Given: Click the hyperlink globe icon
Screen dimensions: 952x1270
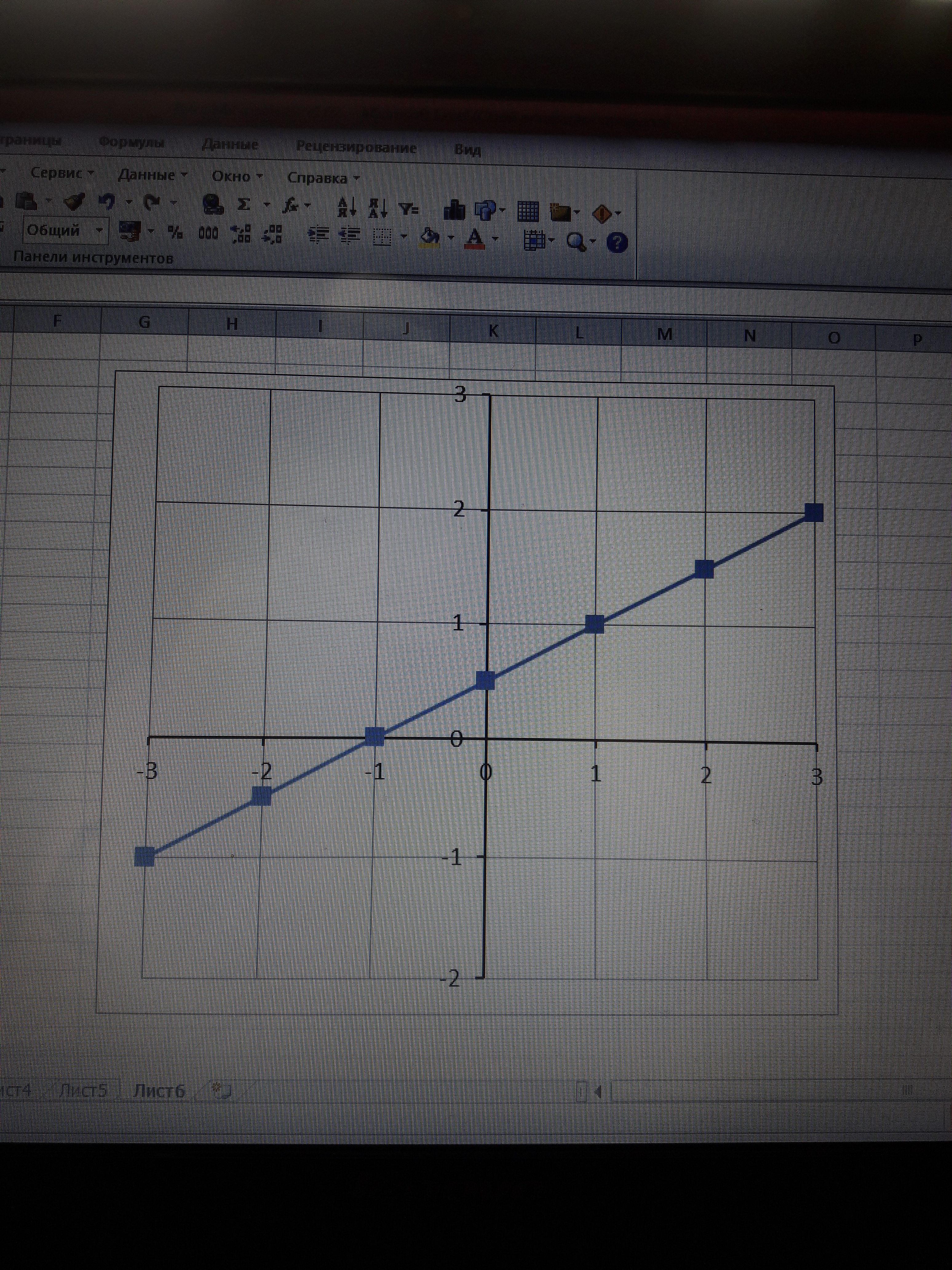Looking at the screenshot, I should pos(213,205).
